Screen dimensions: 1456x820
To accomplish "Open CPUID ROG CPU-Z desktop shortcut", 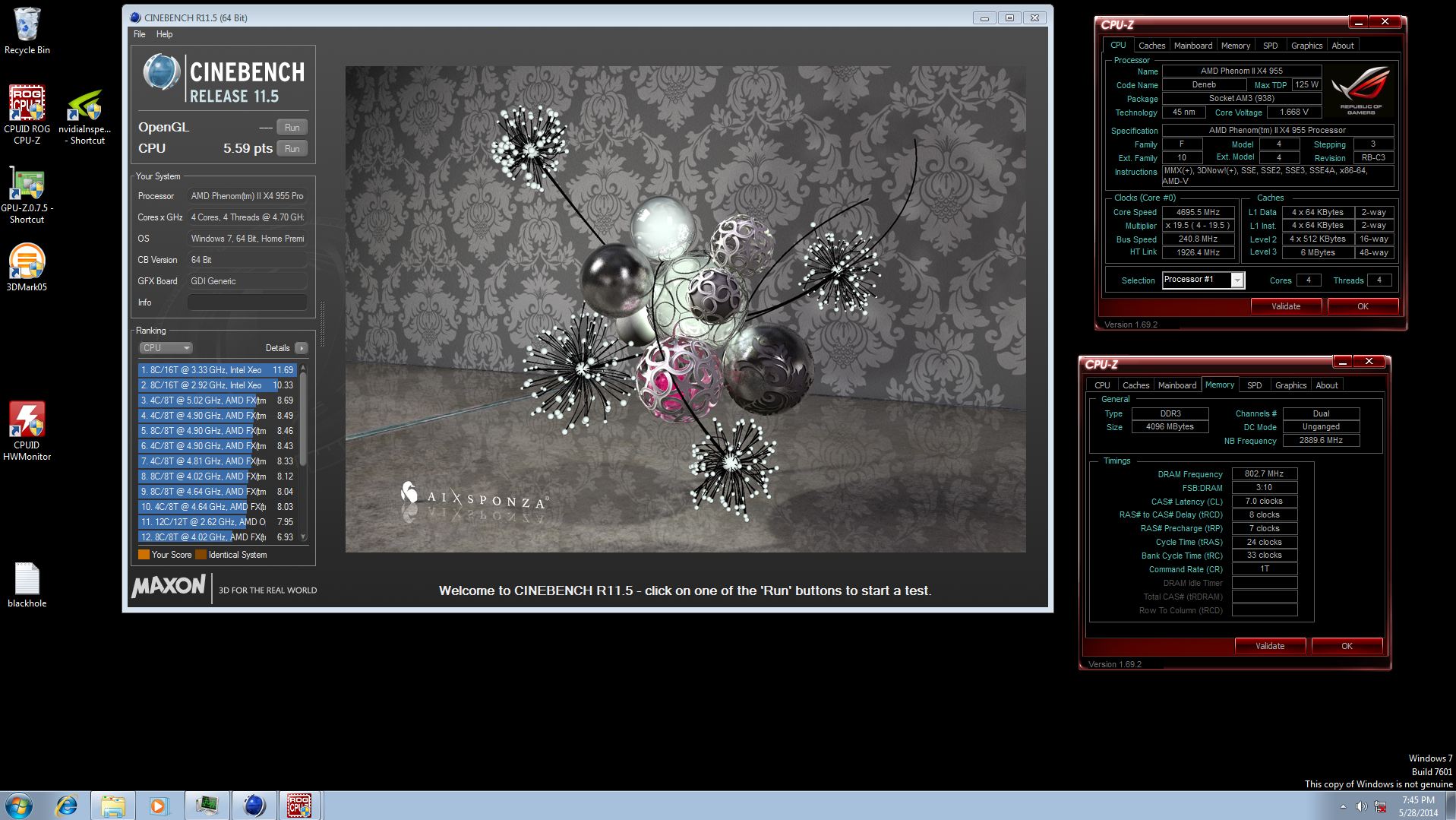I will coord(27,114).
